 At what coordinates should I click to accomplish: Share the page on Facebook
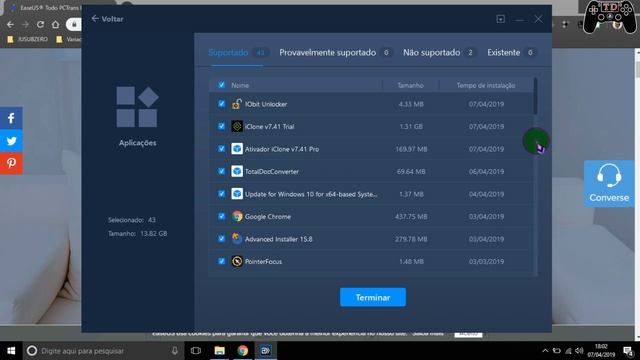coord(11,118)
